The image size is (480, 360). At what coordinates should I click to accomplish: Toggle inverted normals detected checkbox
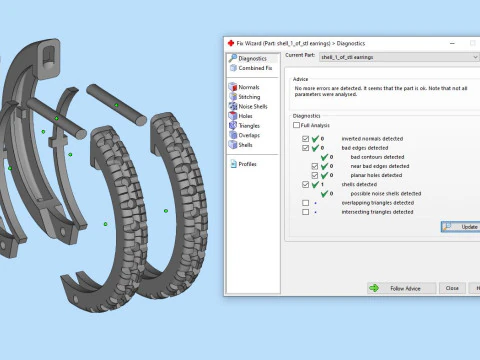click(x=305, y=139)
